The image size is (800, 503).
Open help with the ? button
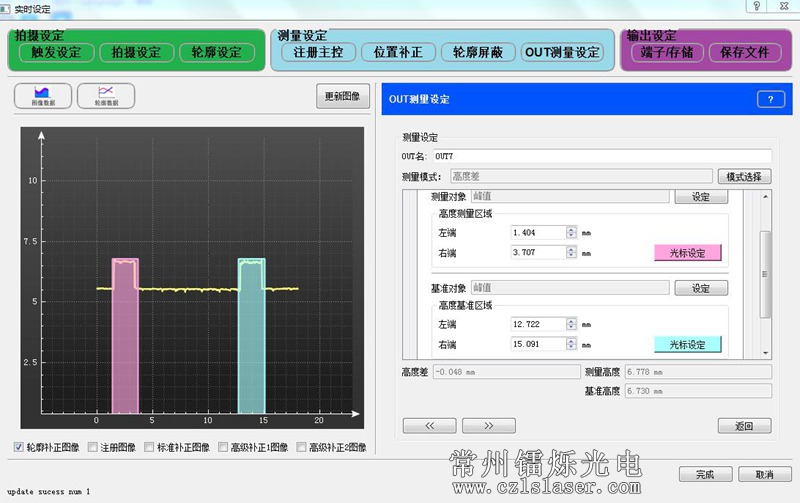point(770,99)
